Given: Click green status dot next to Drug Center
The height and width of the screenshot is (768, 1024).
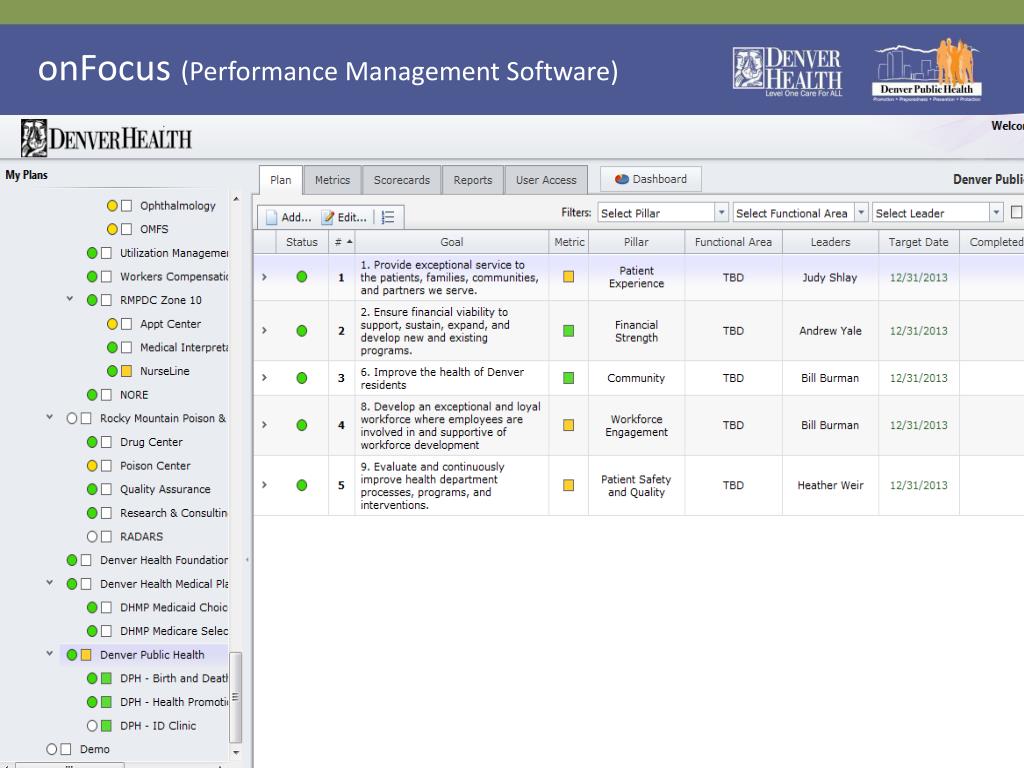Looking at the screenshot, I should 92,442.
